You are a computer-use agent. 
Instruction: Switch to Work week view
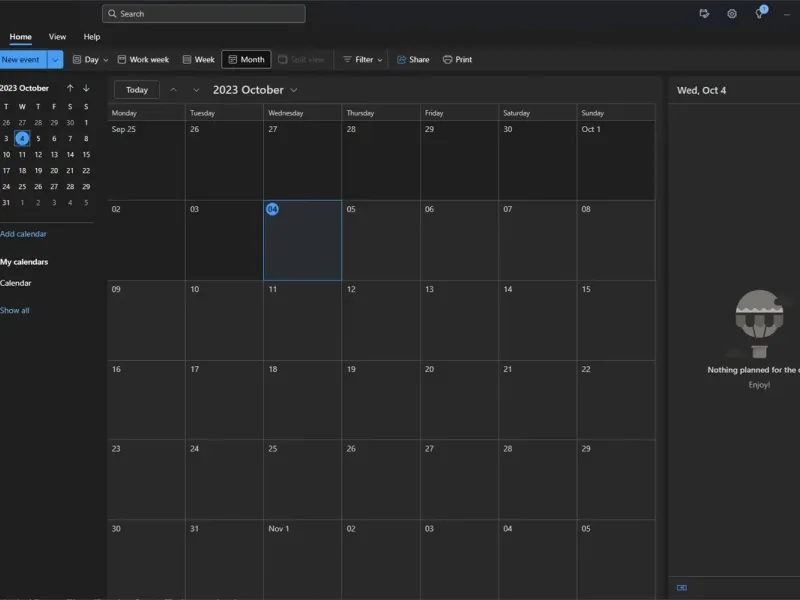coord(143,59)
